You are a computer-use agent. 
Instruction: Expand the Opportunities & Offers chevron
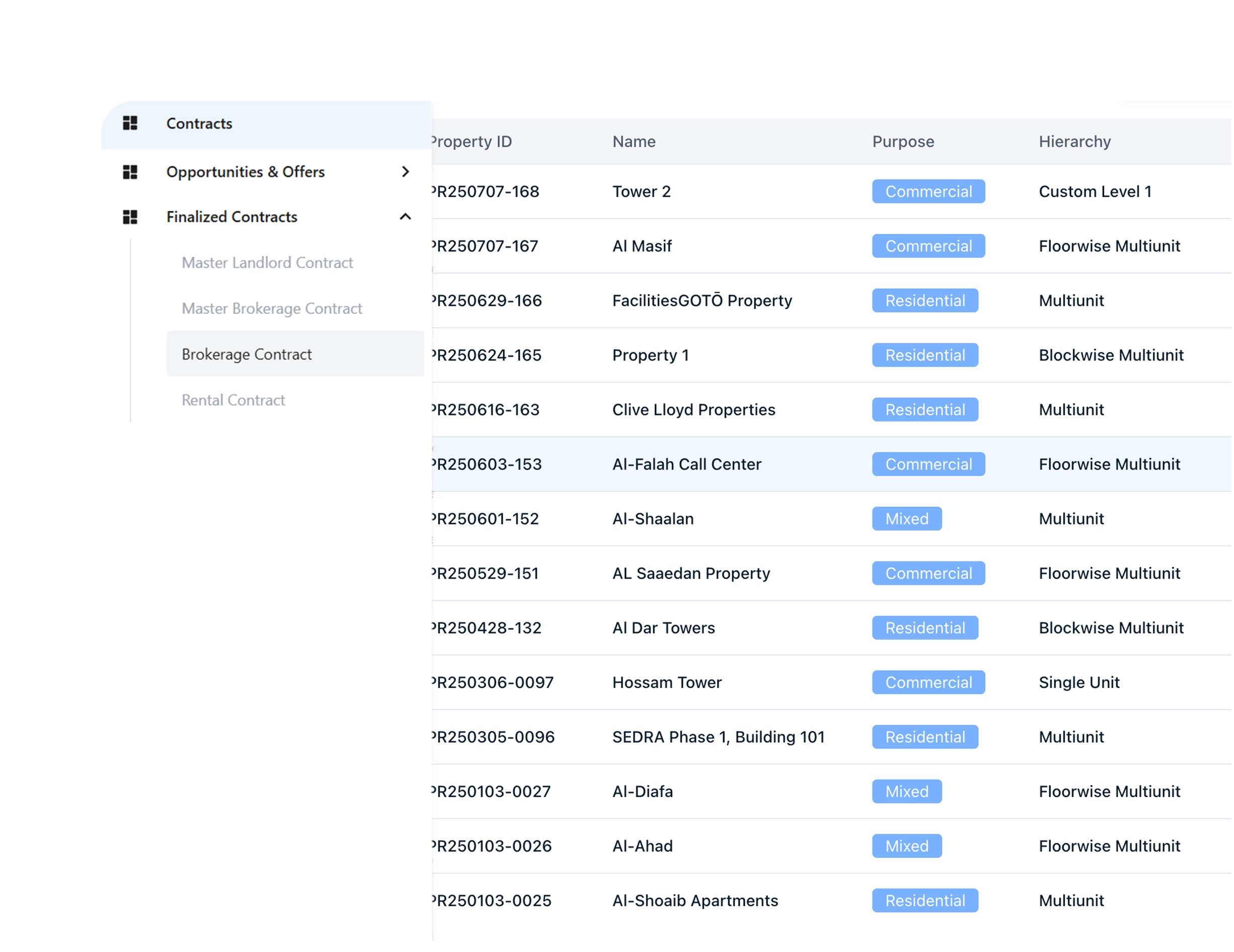[405, 172]
